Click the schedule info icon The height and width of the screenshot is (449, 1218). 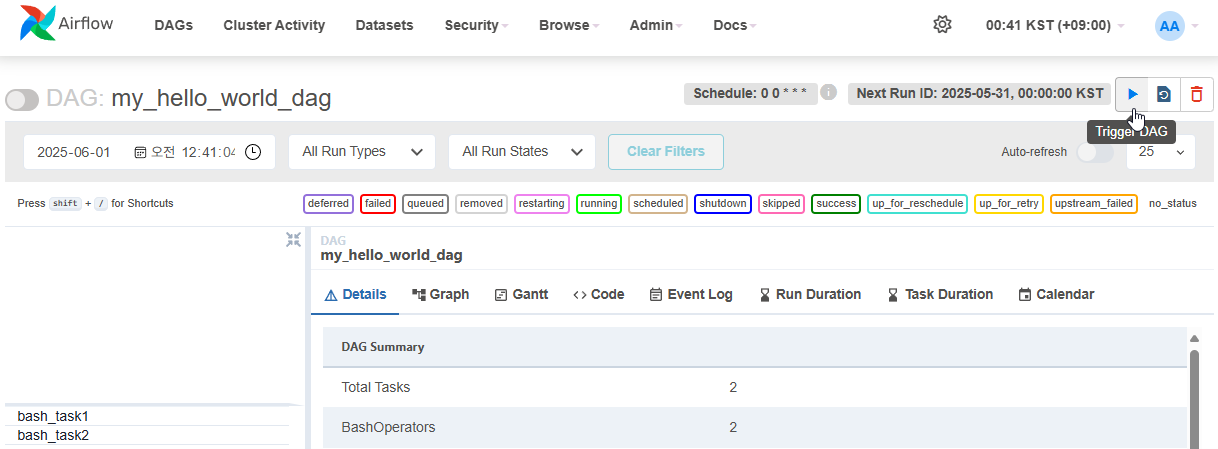click(828, 93)
